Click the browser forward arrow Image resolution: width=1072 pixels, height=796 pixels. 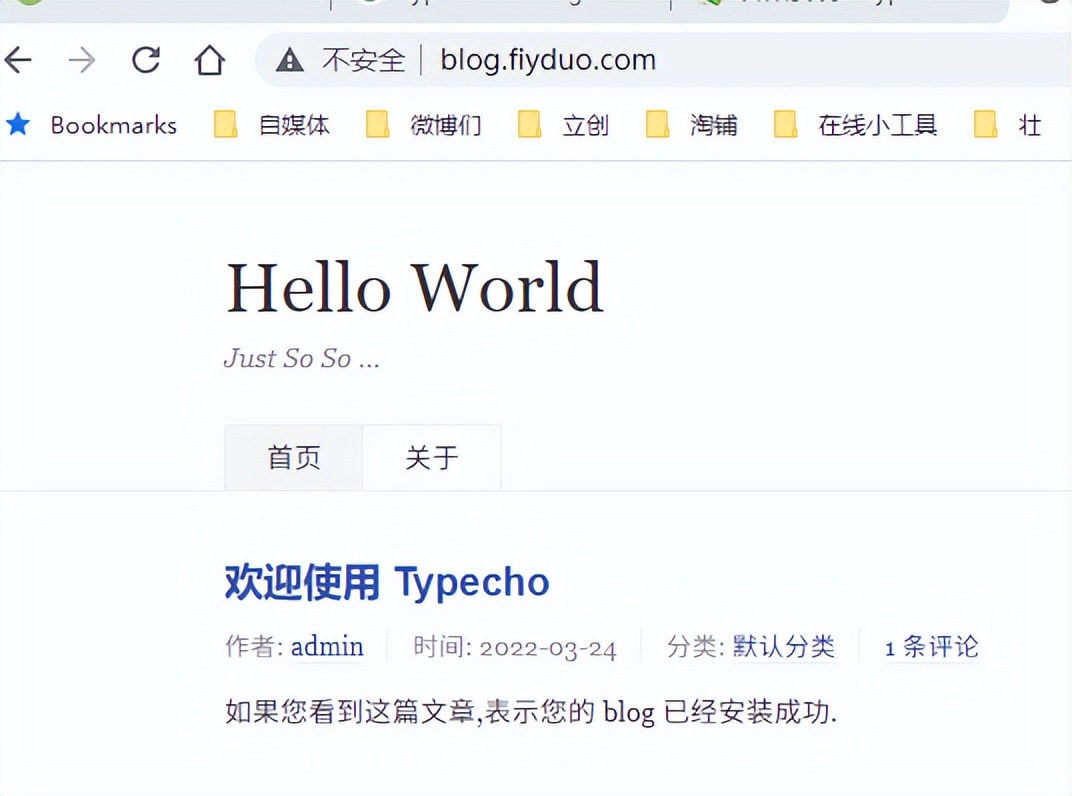(x=82, y=60)
